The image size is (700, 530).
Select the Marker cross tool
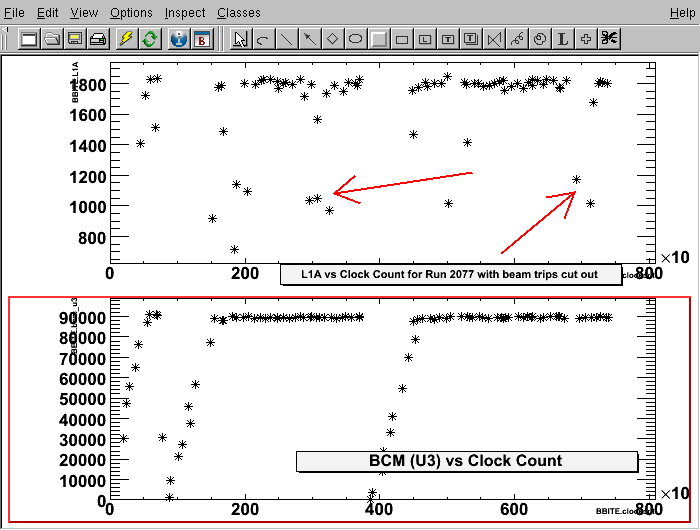pos(587,39)
